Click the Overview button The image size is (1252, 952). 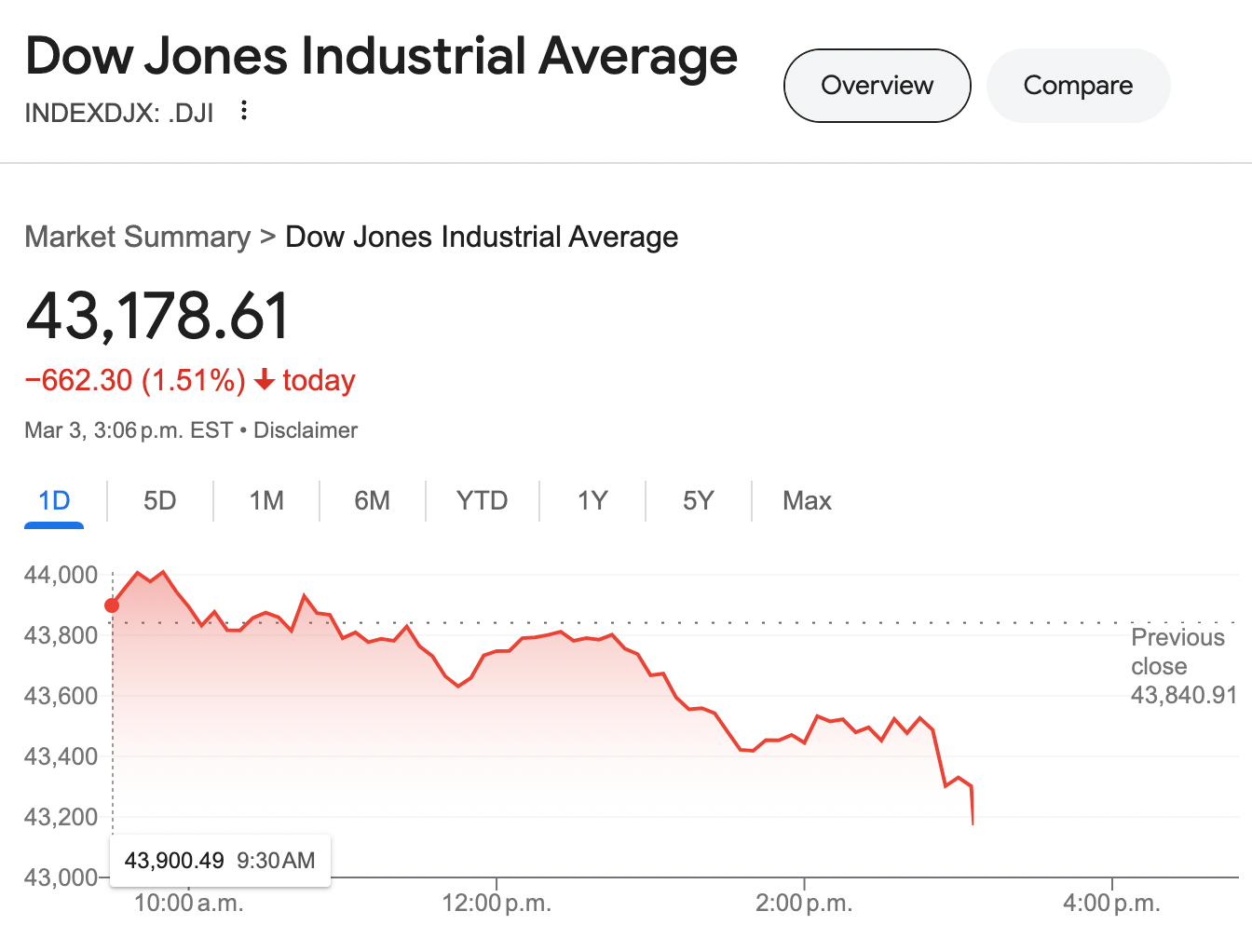point(877,86)
